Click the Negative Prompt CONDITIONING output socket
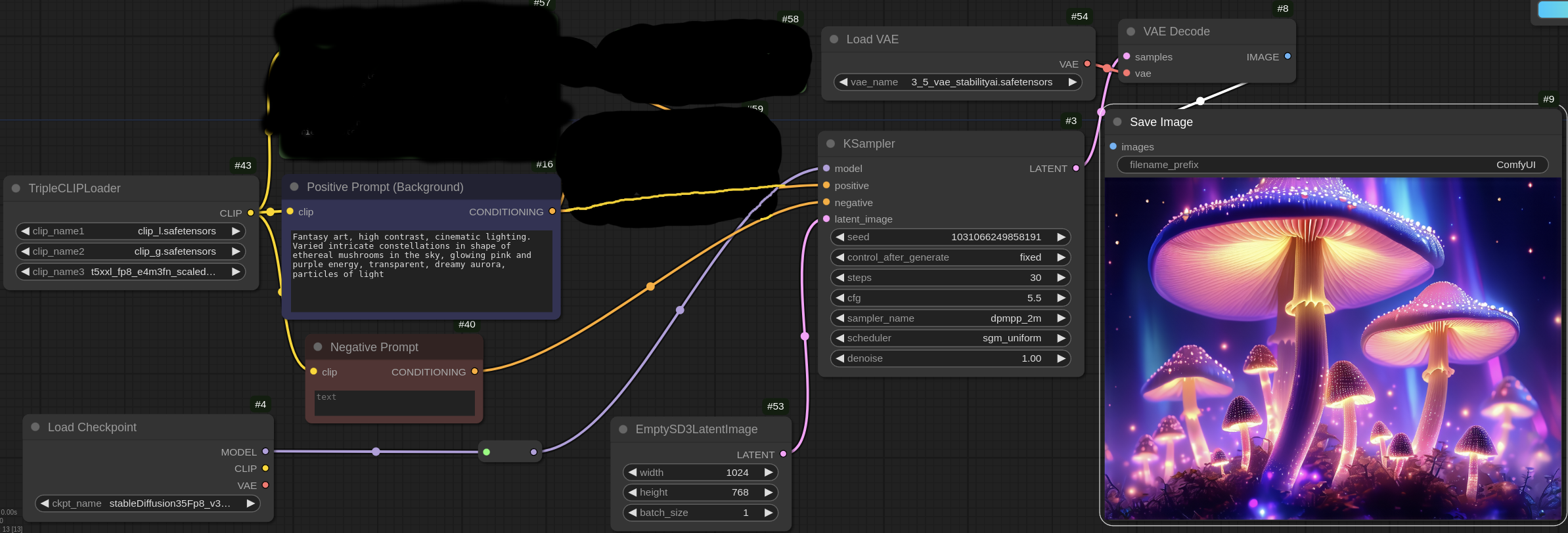 474,372
